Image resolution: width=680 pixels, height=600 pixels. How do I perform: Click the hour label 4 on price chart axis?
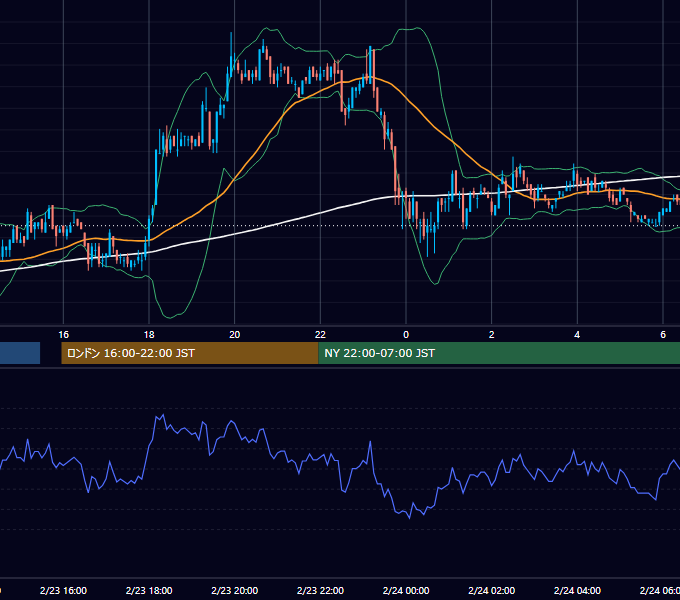pos(577,335)
